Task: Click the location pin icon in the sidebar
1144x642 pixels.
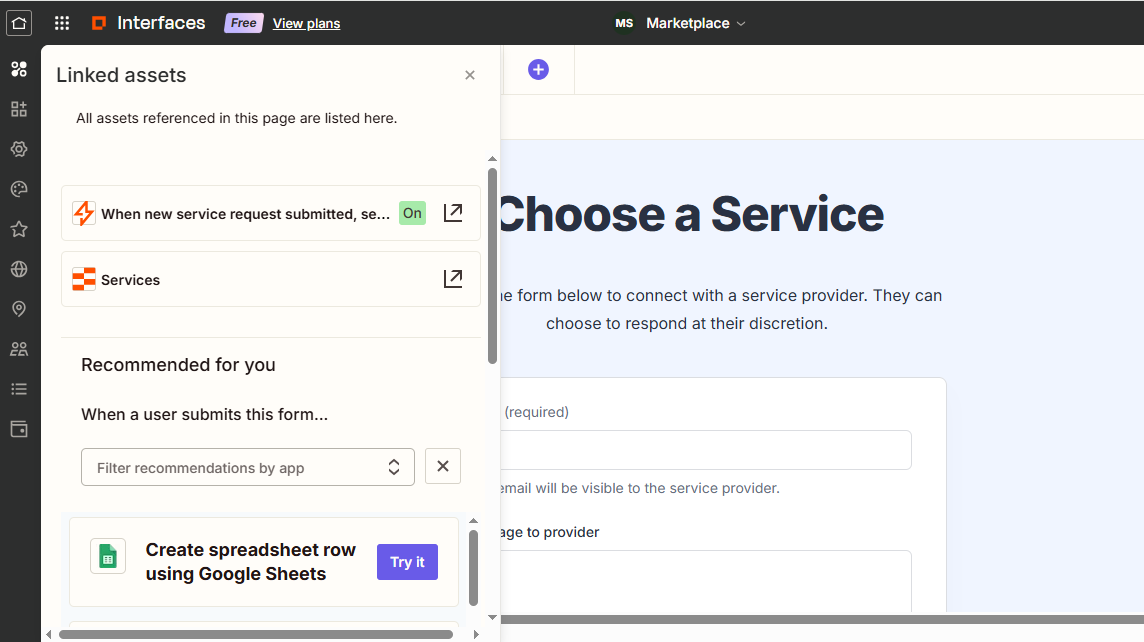Action: tap(18, 309)
